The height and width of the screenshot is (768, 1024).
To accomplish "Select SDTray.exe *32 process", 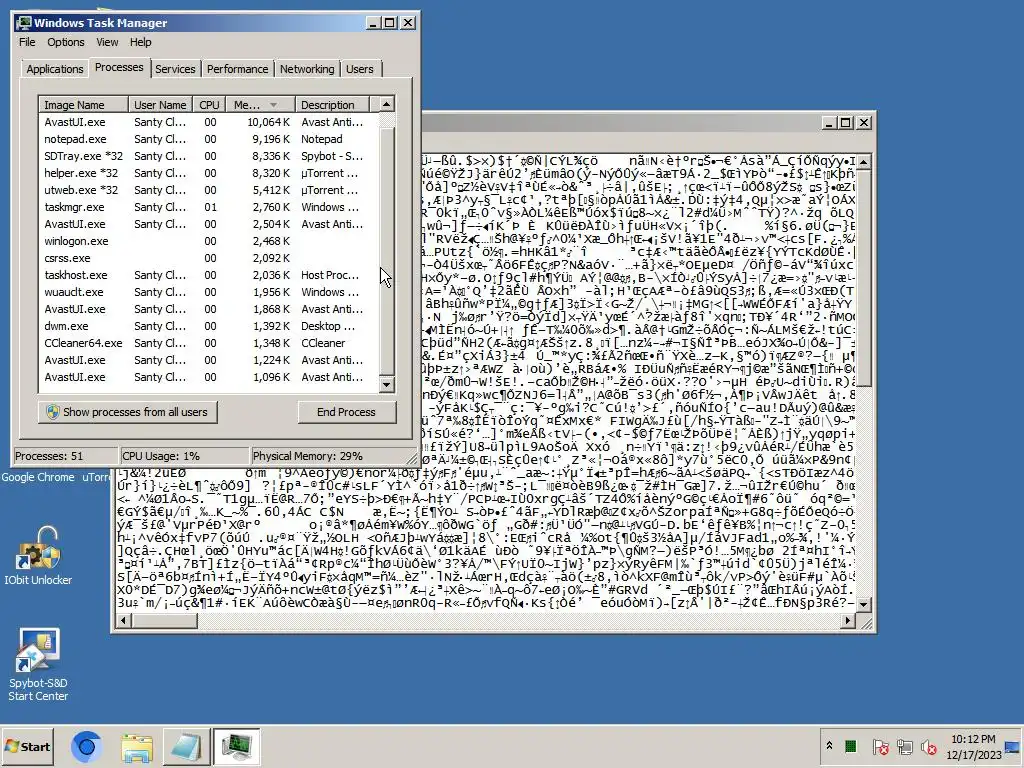I will click(209, 156).
